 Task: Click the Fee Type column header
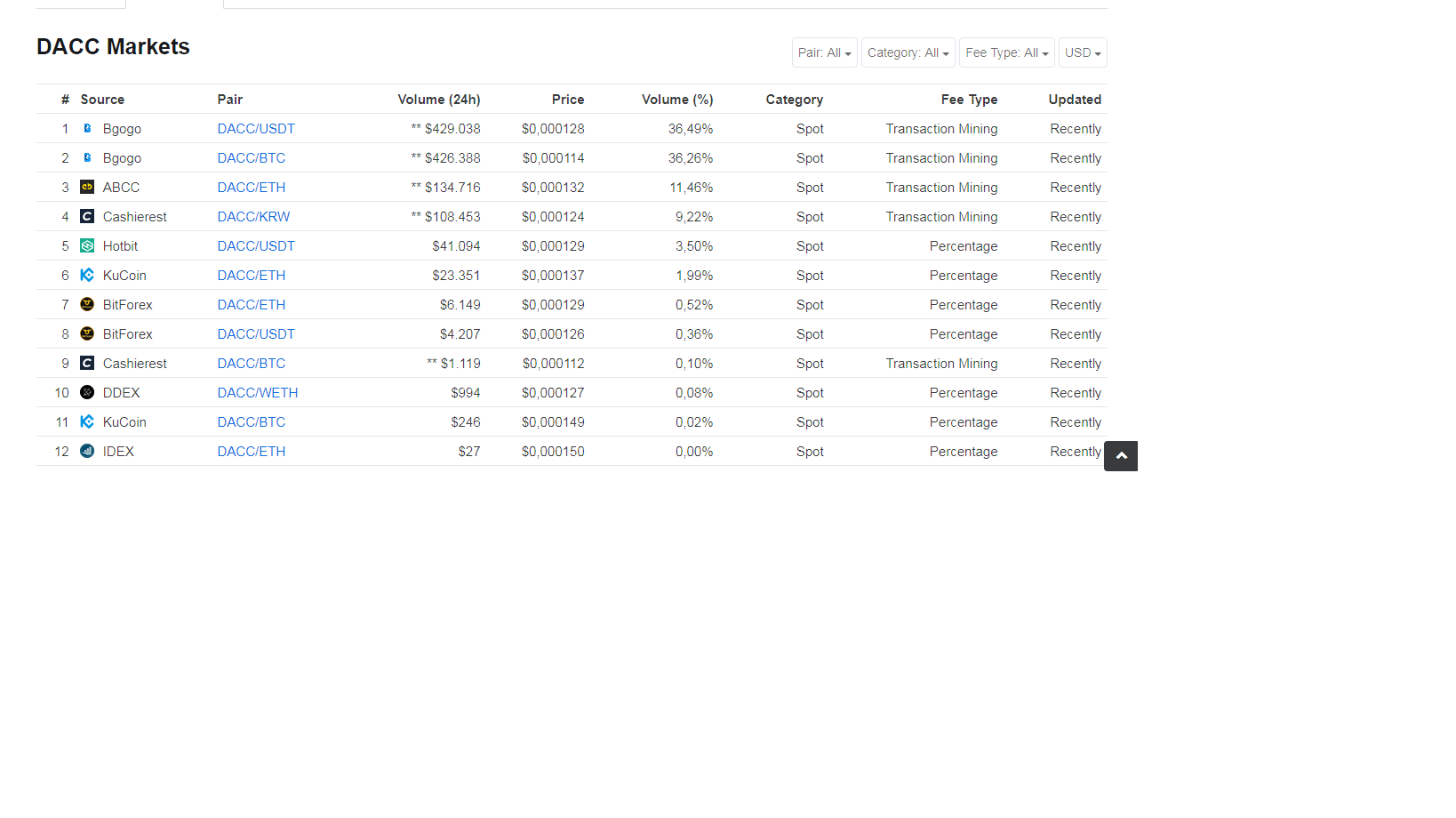pos(969,100)
